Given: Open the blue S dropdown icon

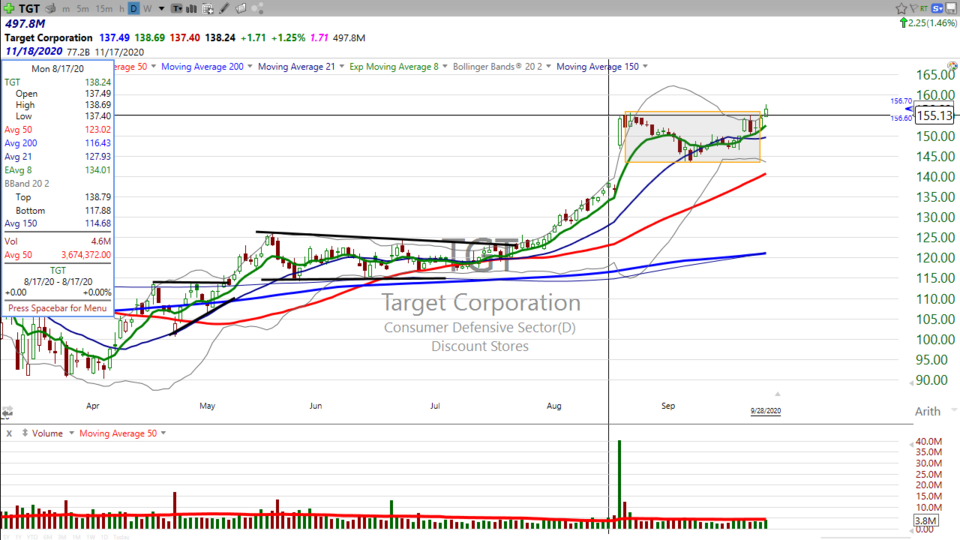Looking at the screenshot, I should pos(937,8).
